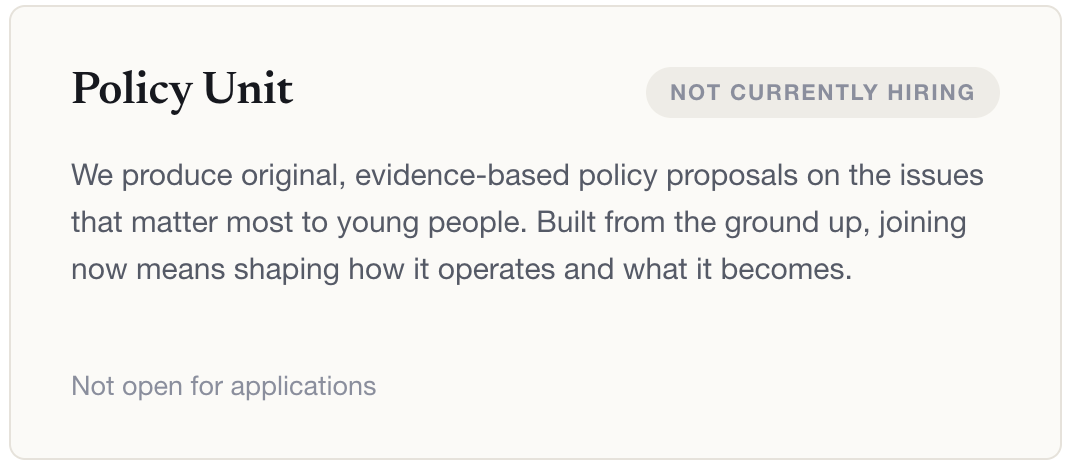Screen dimensions: 1076x466
Task: Click the word 'joining' in the description
Action: [x=922, y=224]
